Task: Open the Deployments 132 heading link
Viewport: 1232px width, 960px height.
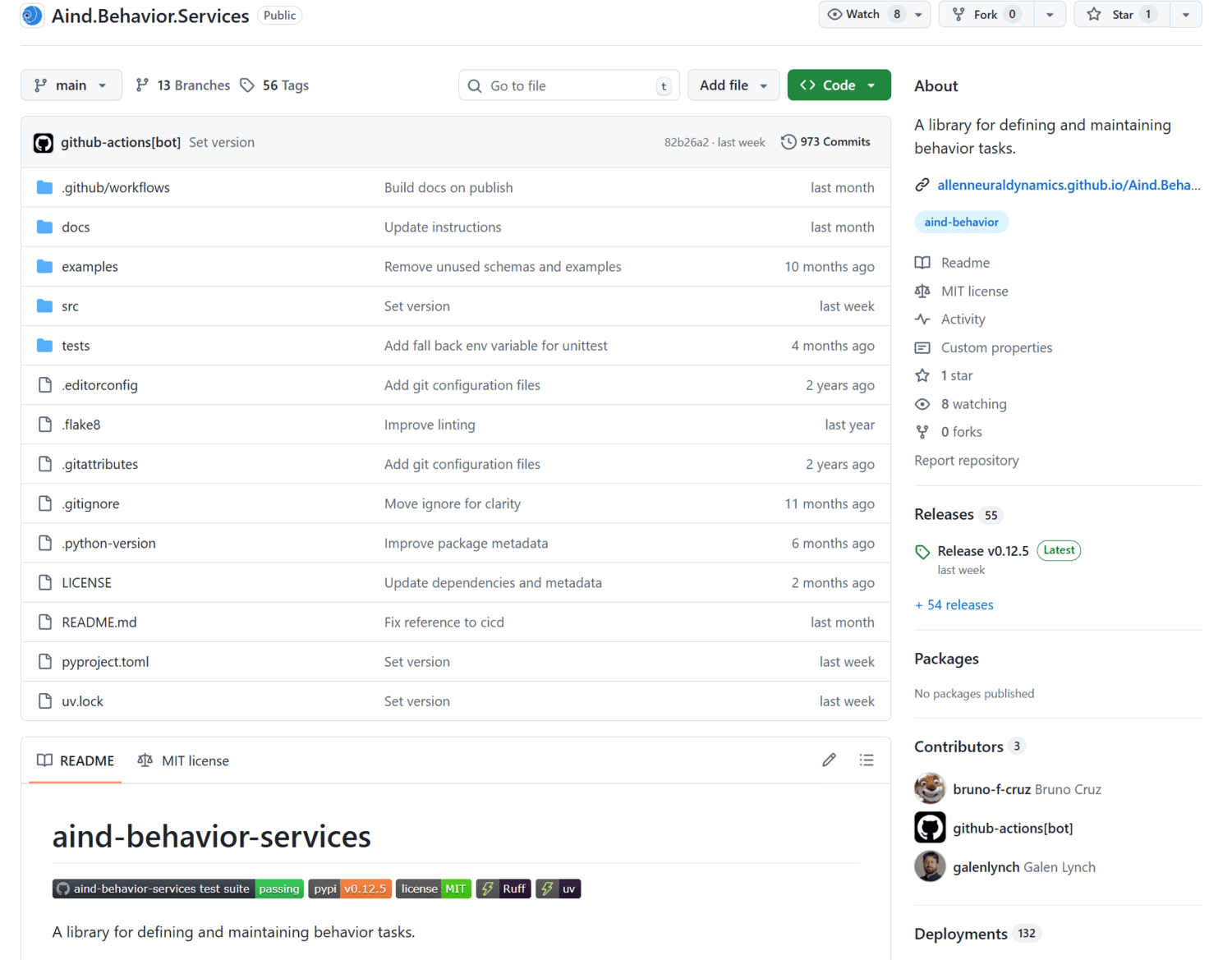Action: click(x=977, y=934)
